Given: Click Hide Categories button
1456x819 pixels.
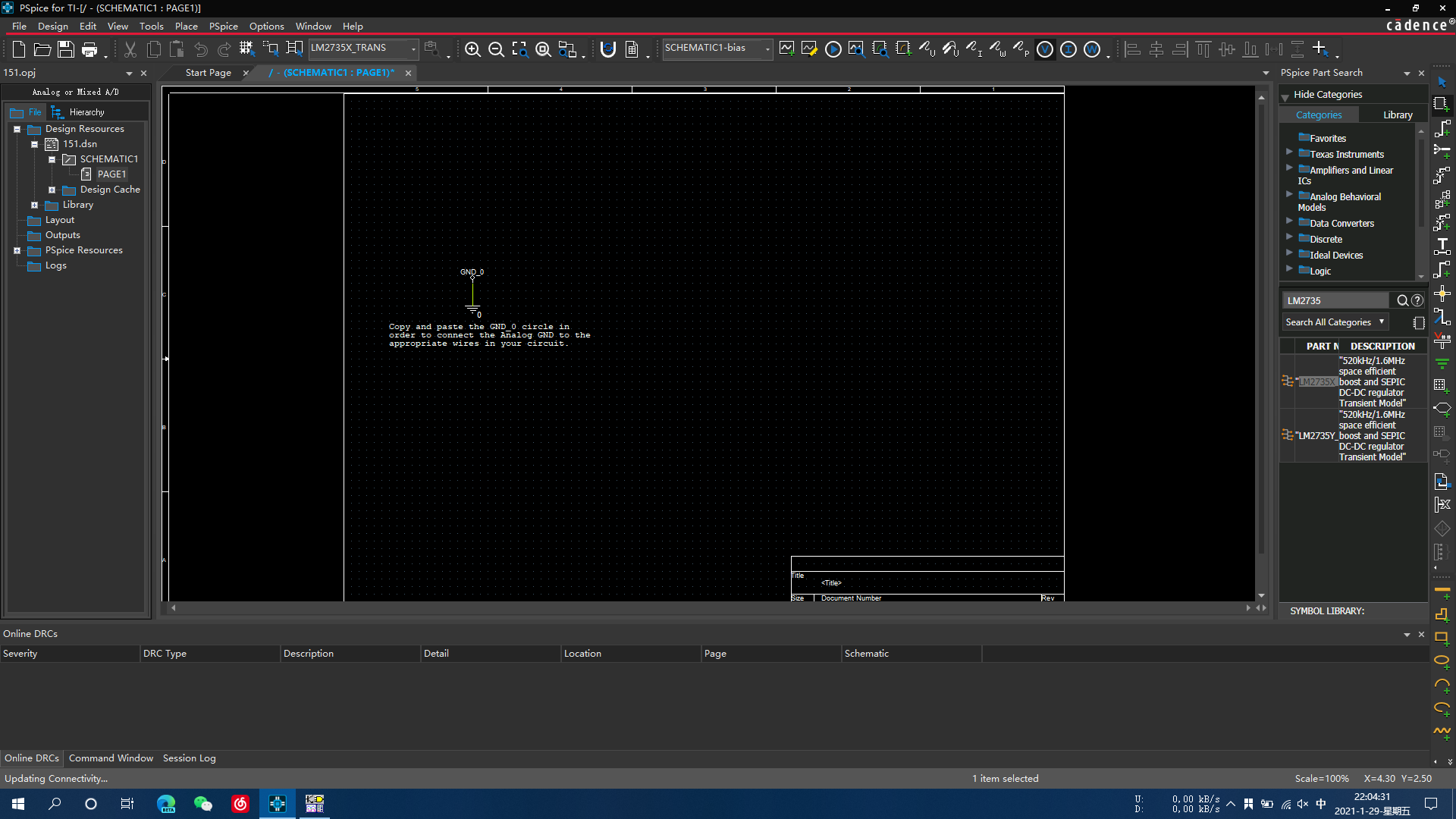Looking at the screenshot, I should click(1327, 94).
